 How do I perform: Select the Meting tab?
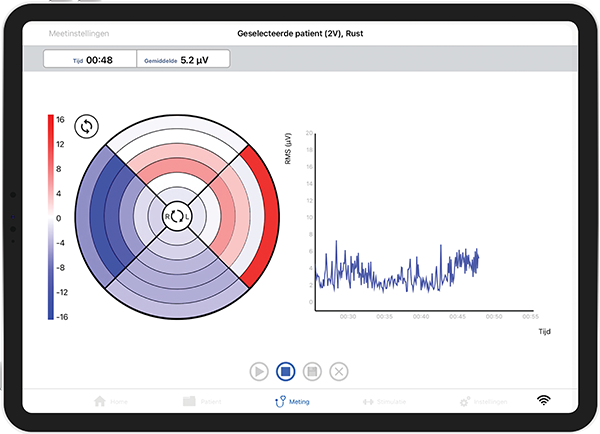point(292,401)
